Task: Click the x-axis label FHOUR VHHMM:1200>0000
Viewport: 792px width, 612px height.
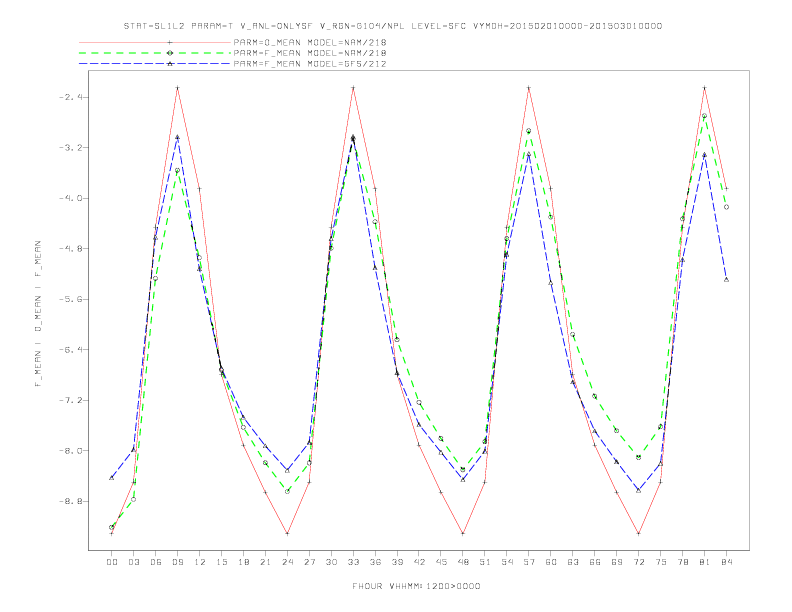Action: click(416, 586)
